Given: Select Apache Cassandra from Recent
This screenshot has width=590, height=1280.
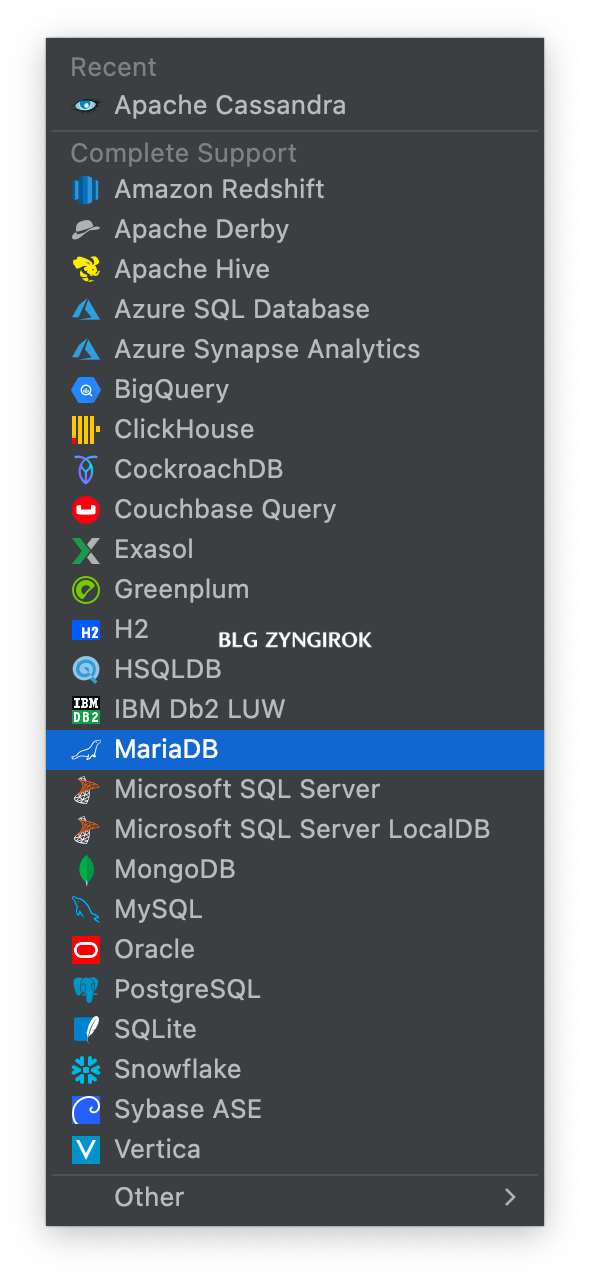Looking at the screenshot, I should tap(295, 105).
